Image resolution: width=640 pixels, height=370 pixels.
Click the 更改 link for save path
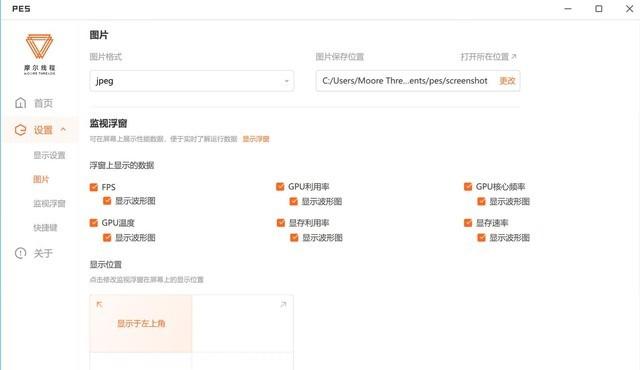click(507, 81)
